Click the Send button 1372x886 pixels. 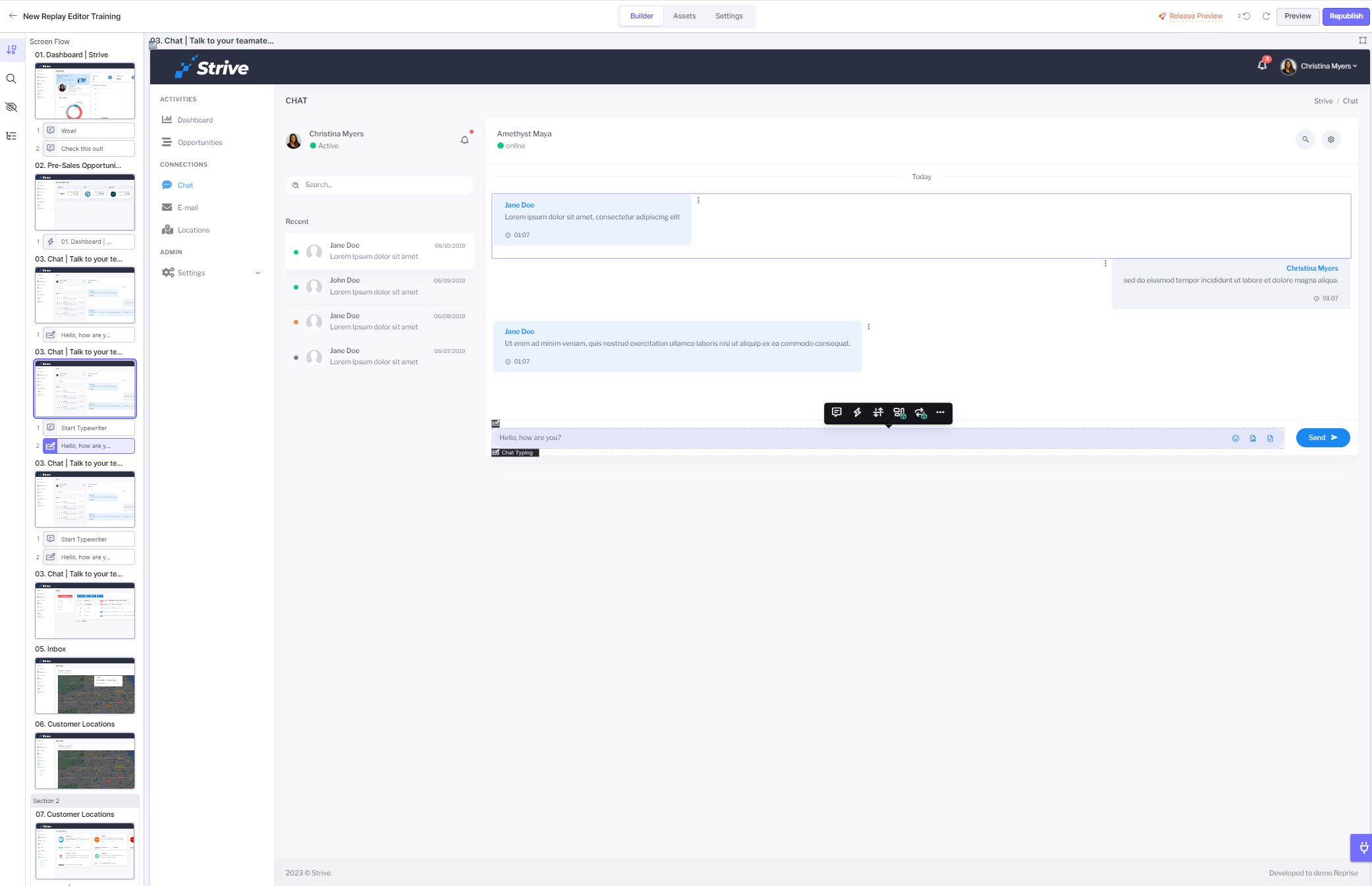1323,437
